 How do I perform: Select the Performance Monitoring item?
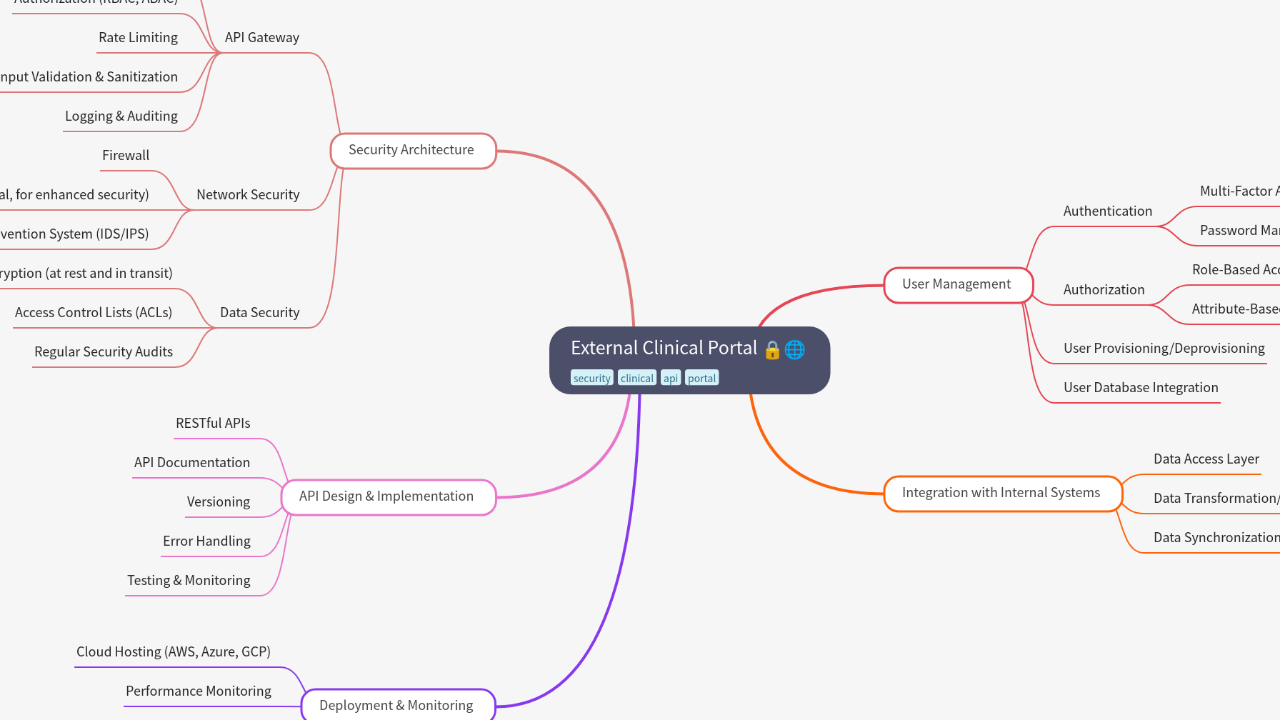198,691
